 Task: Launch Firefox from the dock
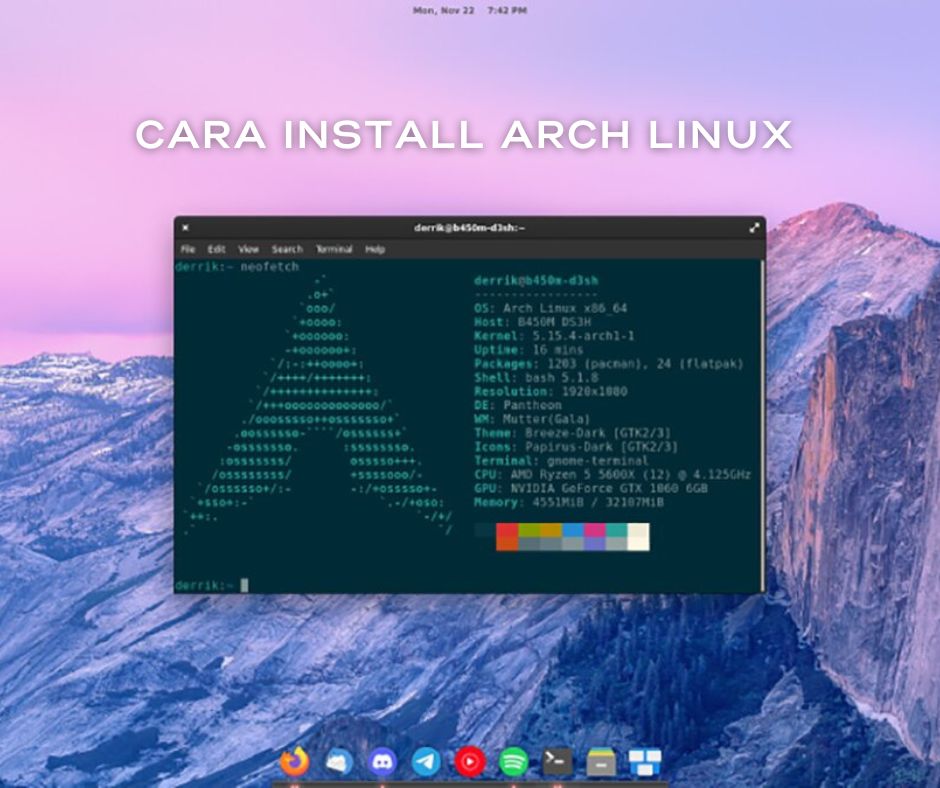point(294,762)
